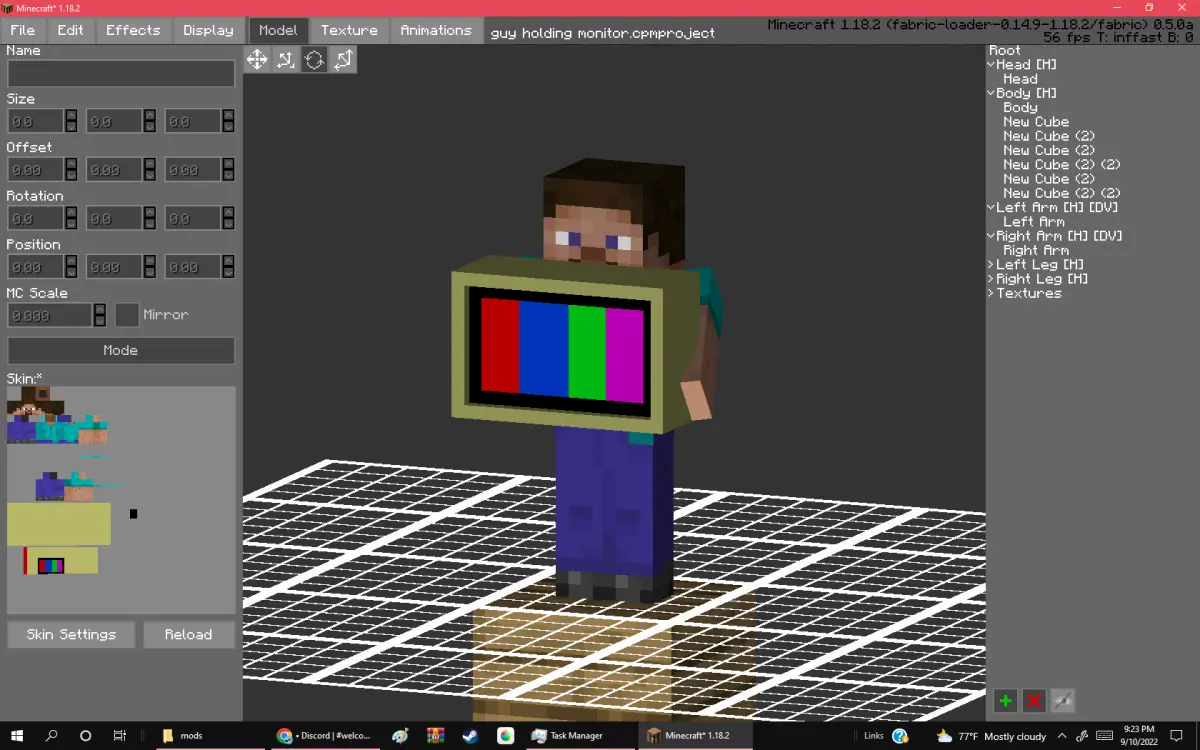This screenshot has height=750, width=1200.
Task: Open Task Manager from taskbar
Action: click(x=580, y=735)
